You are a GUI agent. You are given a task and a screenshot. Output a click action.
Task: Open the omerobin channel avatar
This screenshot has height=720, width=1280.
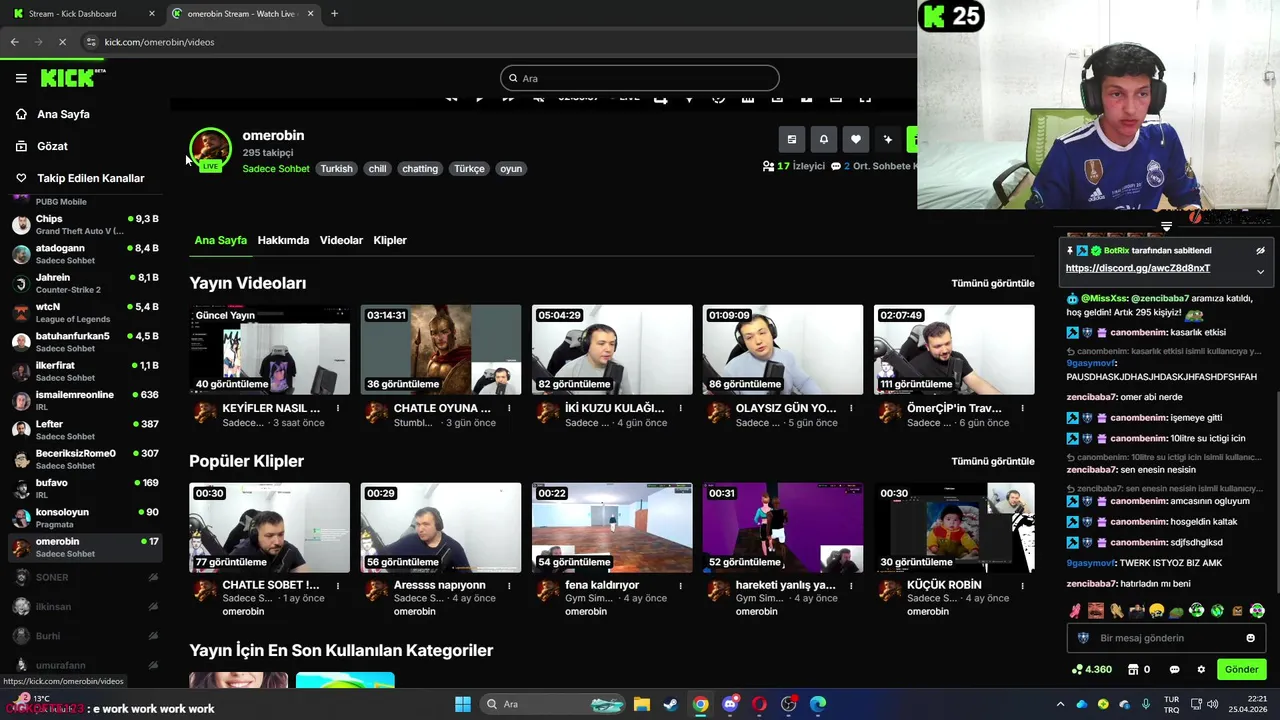(210, 149)
